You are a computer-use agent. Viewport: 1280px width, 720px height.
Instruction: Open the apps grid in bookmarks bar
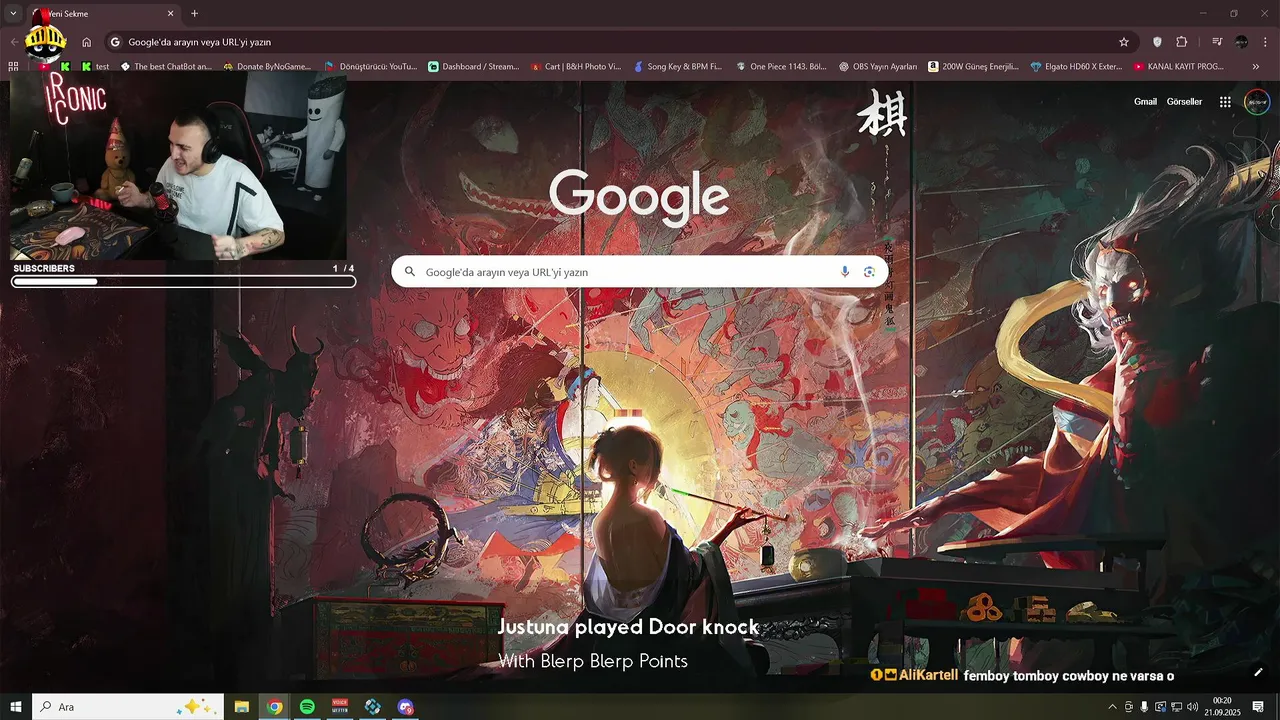13,67
